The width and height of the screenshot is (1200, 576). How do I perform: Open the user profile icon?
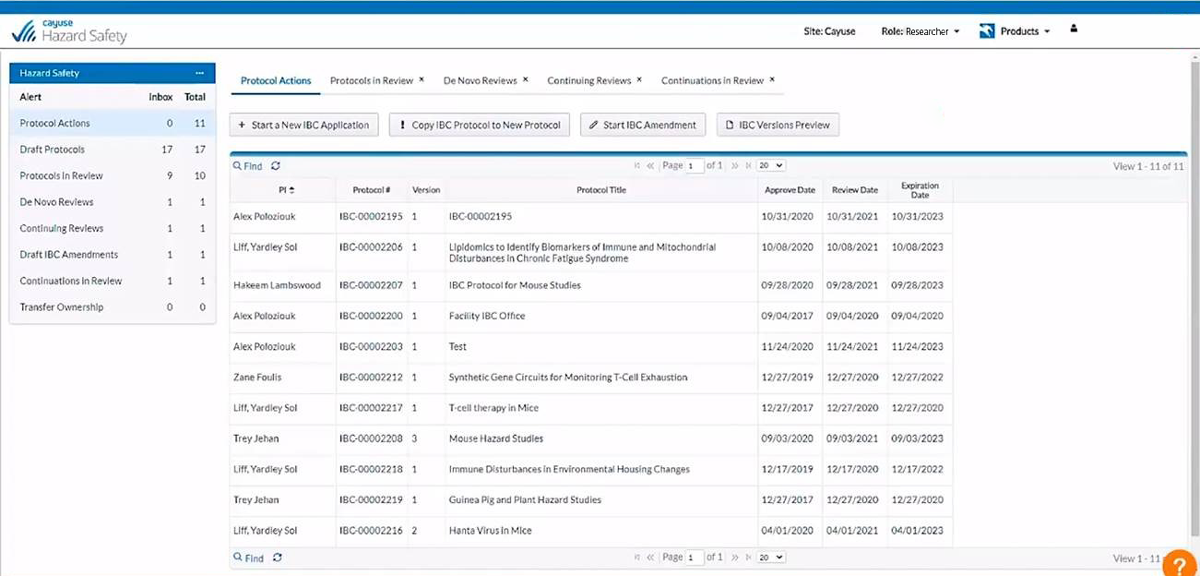pos(1074,30)
